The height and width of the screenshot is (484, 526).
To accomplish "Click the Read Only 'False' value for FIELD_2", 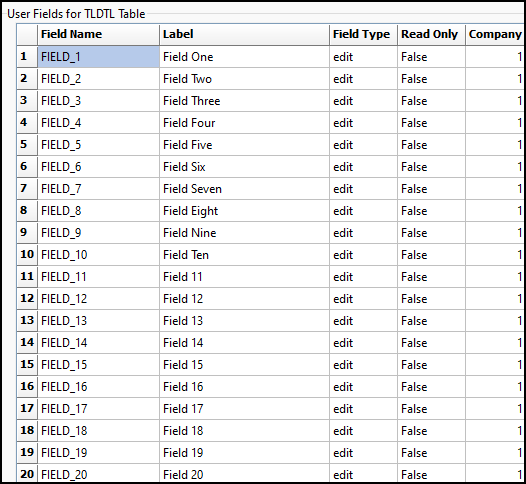I will (x=431, y=79).
